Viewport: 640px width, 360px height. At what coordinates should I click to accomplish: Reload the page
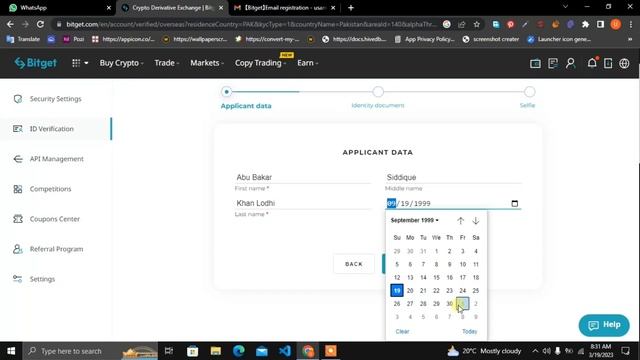[x=40, y=24]
